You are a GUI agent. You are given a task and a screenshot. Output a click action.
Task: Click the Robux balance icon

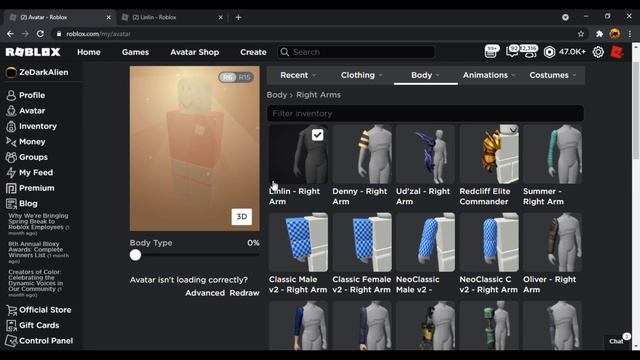(549, 52)
